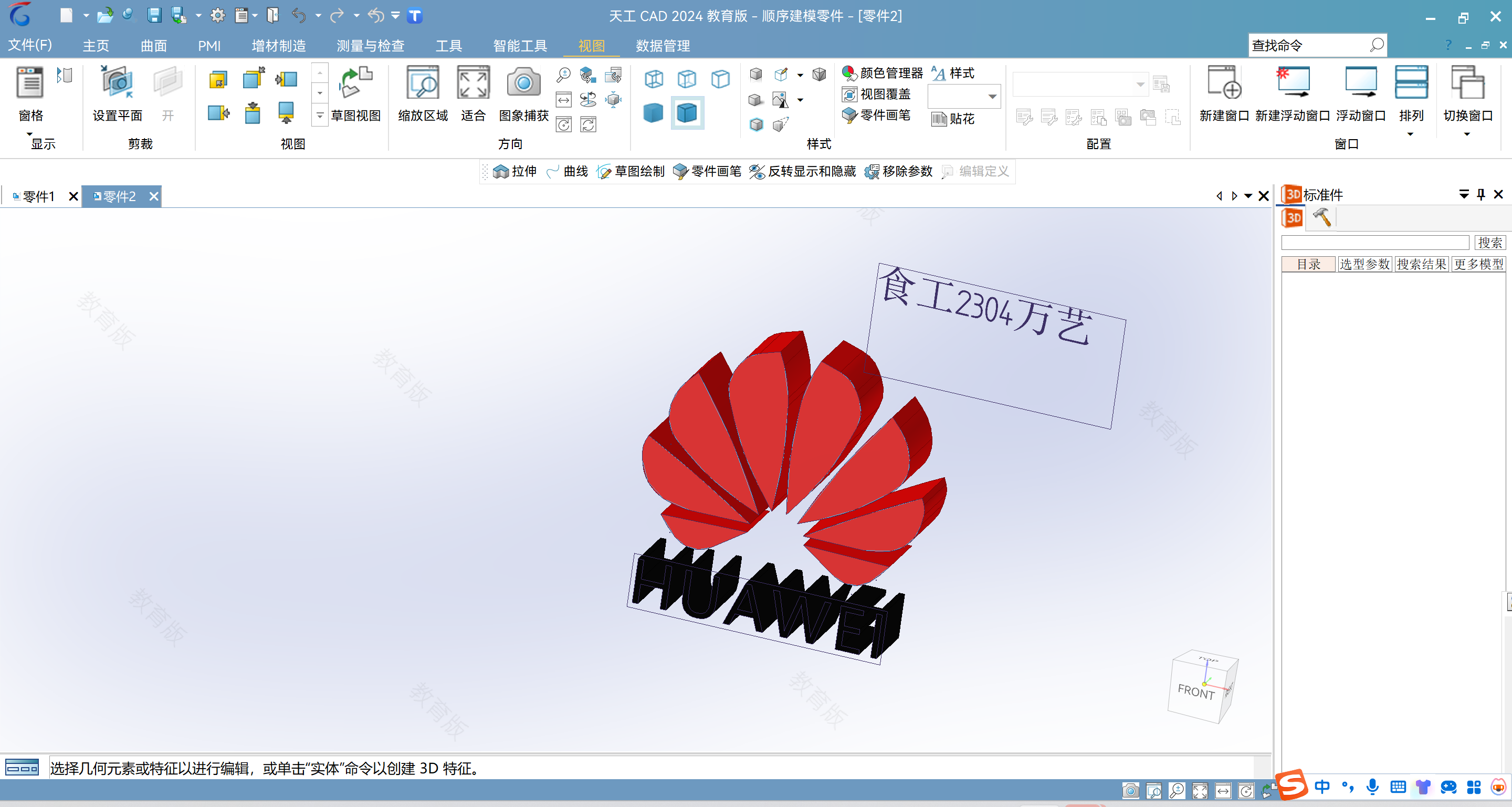Click the 贴花 decal tool

[953, 119]
